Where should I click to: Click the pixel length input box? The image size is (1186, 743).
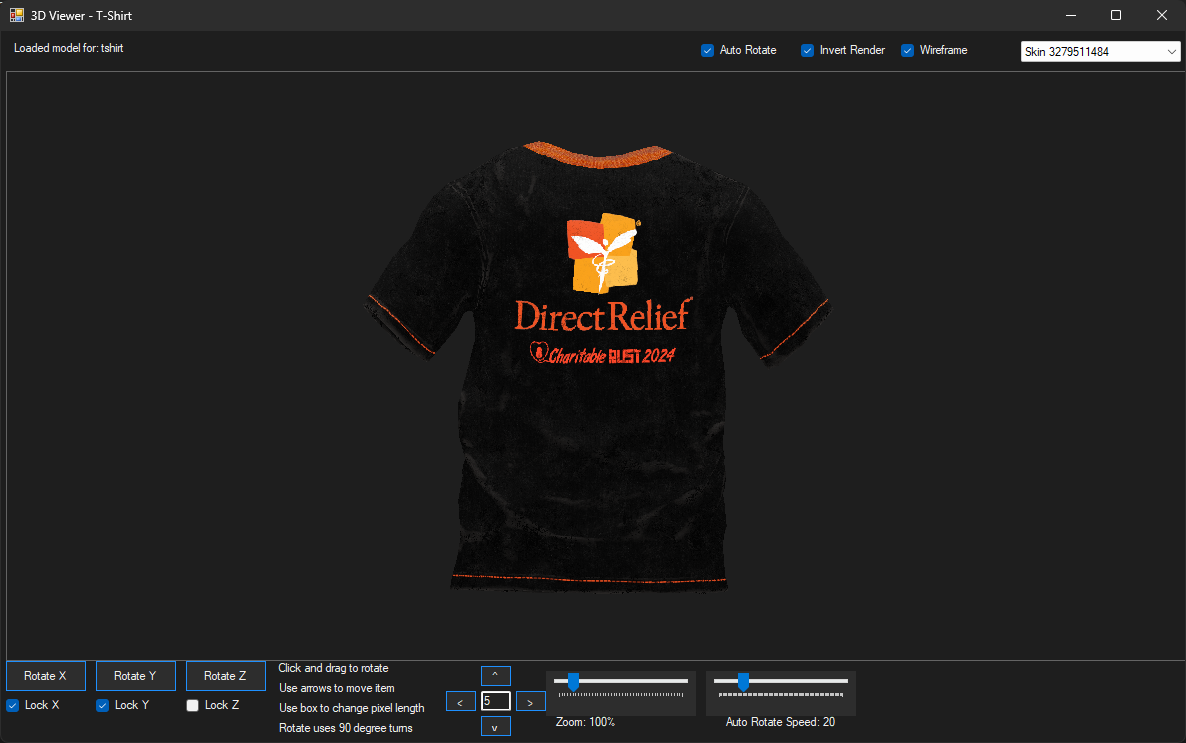coord(495,701)
